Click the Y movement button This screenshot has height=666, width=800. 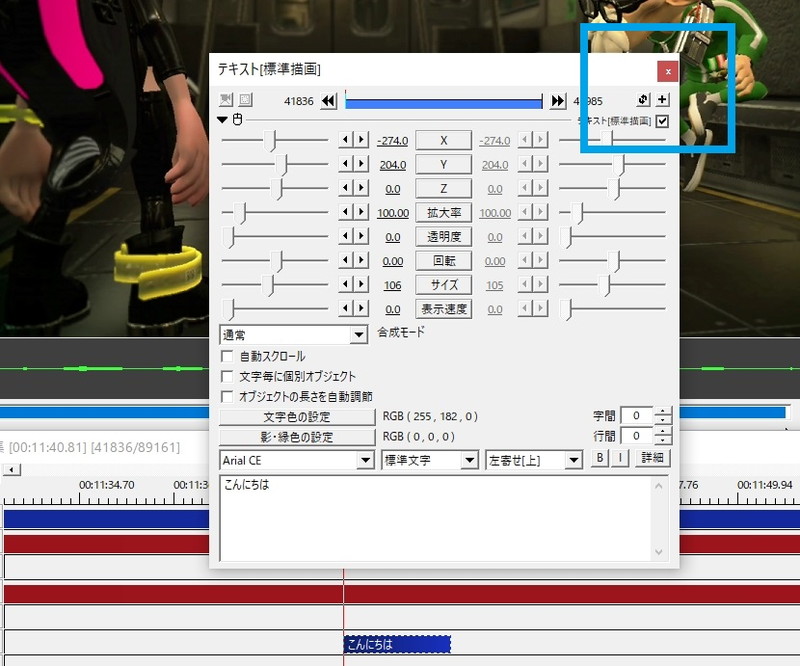pos(443,164)
